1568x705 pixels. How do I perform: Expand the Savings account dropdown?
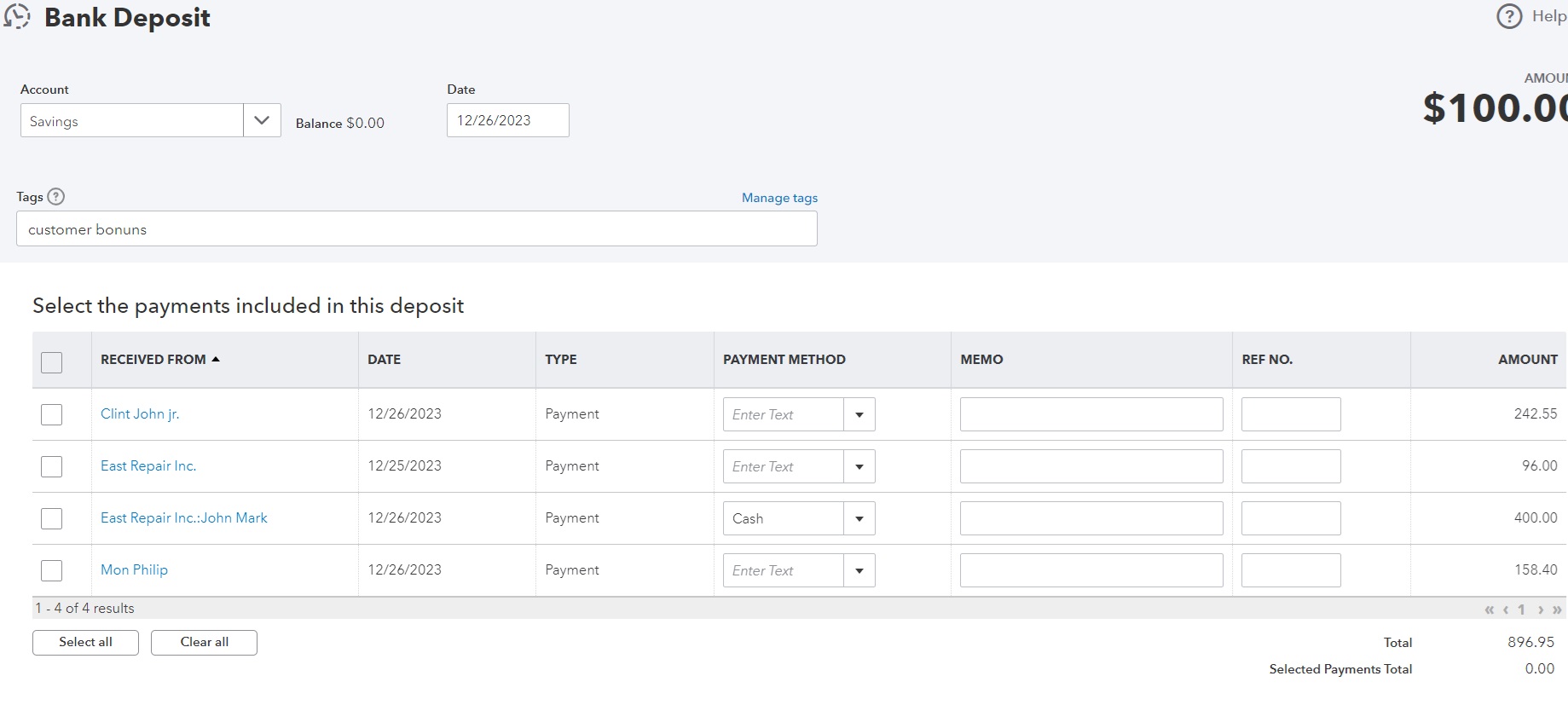coord(262,121)
